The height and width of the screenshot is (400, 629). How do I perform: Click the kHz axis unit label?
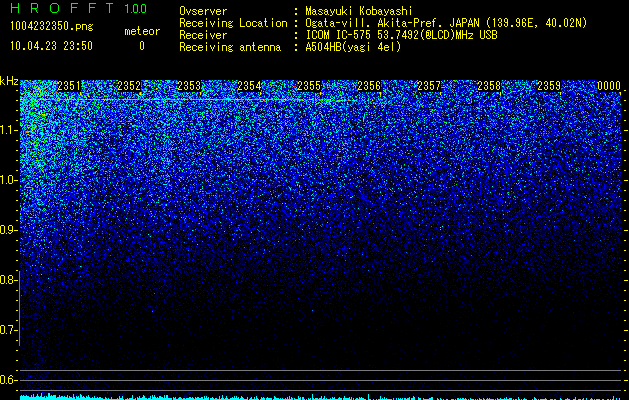pos(9,81)
